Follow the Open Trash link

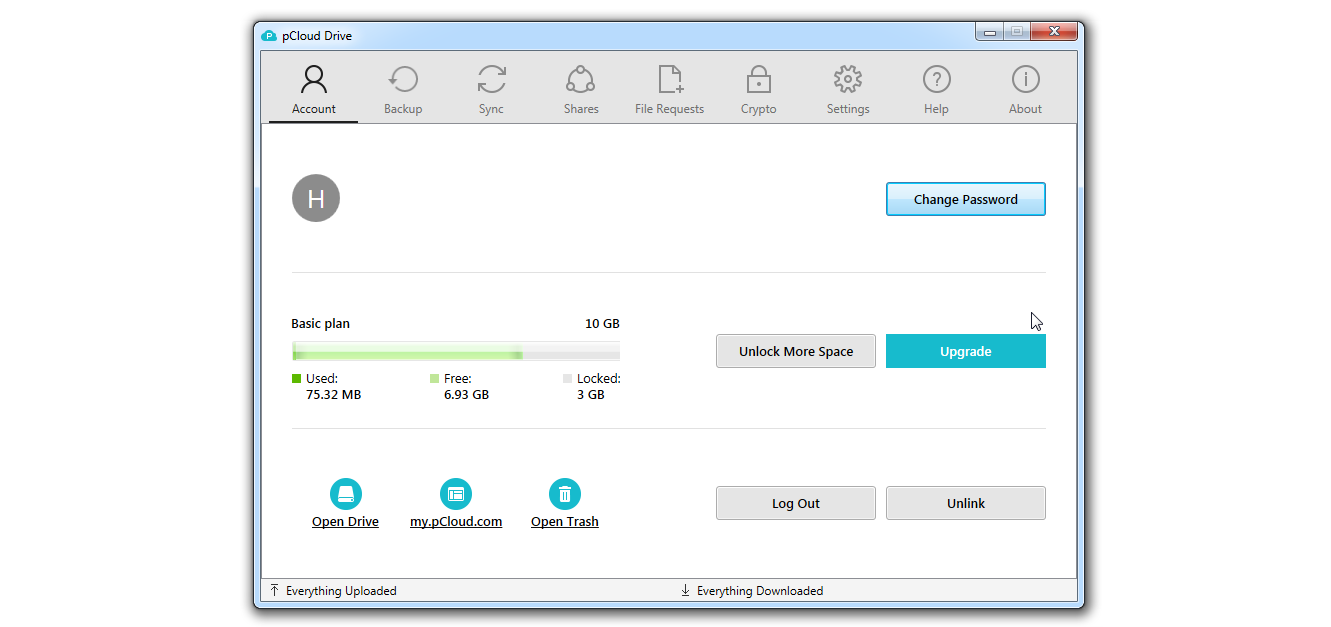click(x=565, y=522)
